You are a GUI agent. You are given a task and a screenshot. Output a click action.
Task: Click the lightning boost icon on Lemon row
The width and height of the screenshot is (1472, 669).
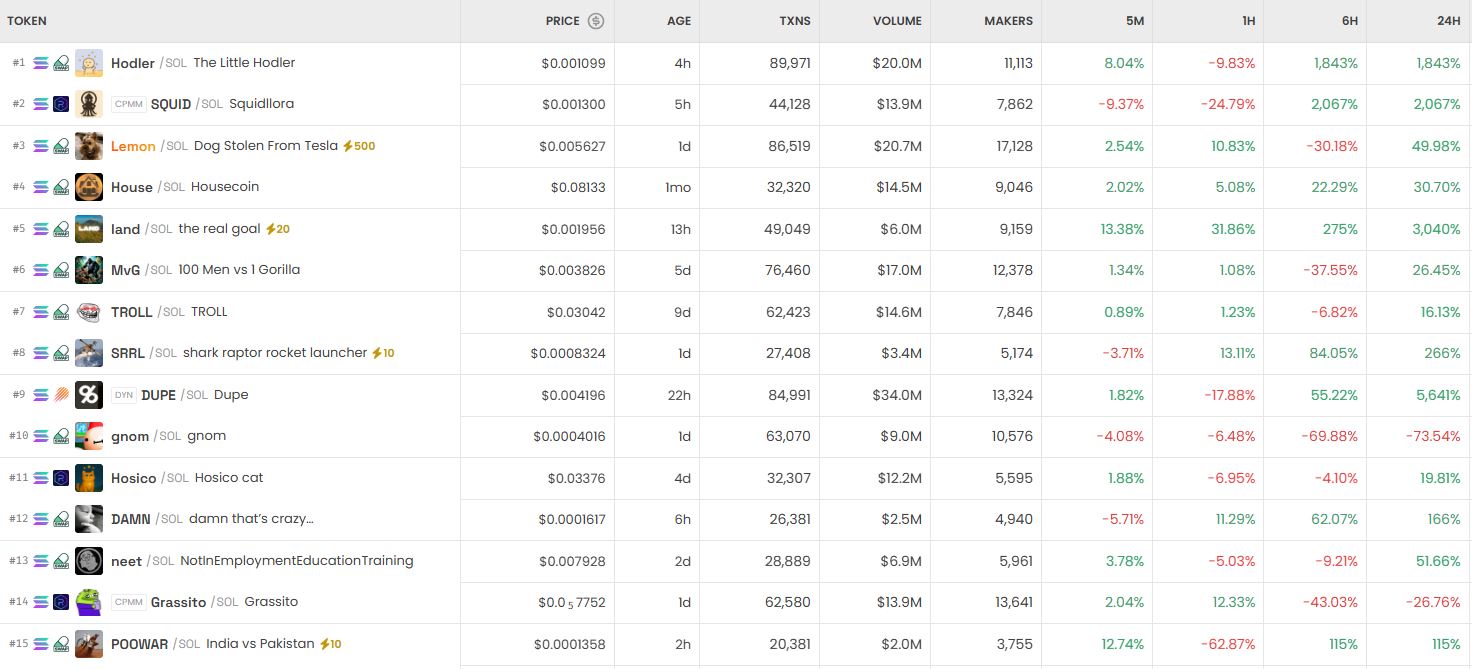point(348,146)
